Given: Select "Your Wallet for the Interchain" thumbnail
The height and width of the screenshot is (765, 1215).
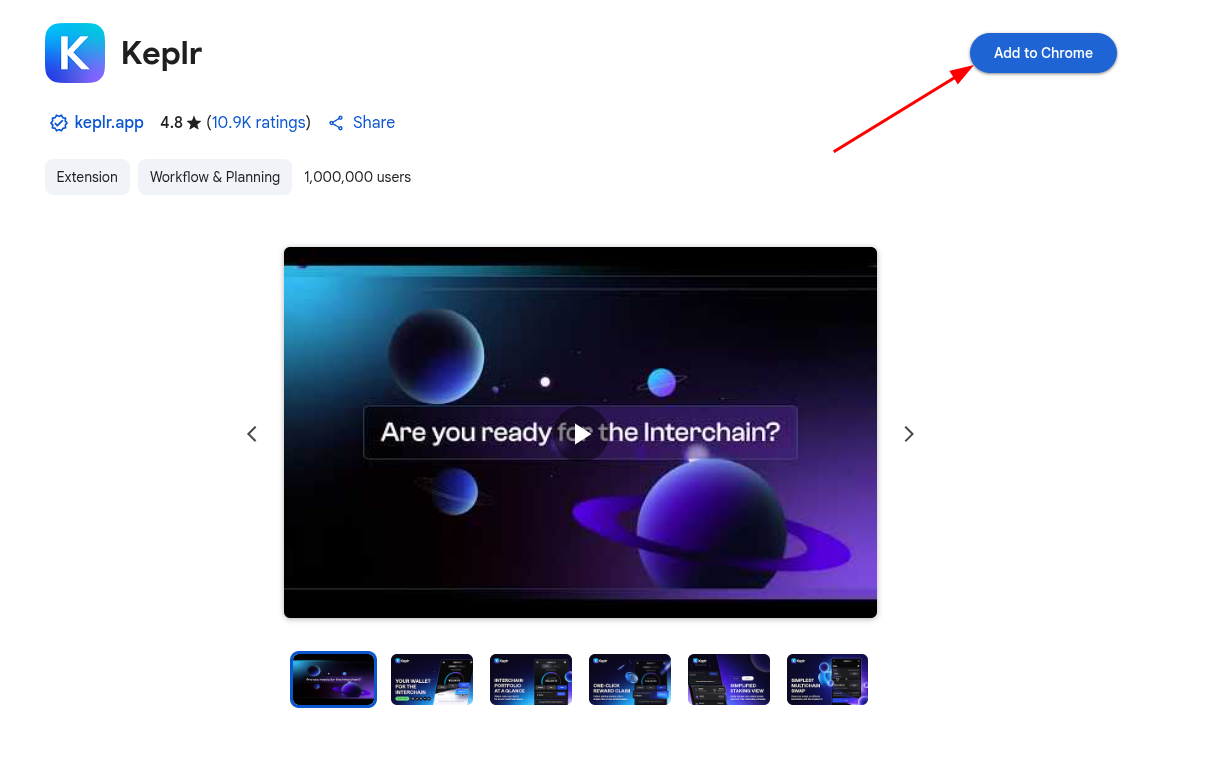Looking at the screenshot, I should click(x=432, y=680).
